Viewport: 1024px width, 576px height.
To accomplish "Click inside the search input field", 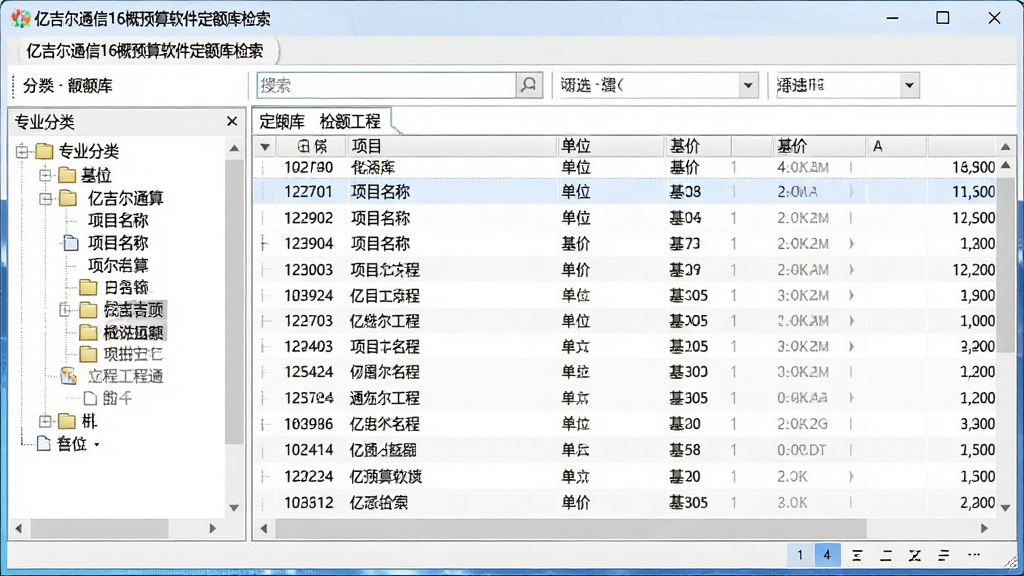I will tap(387, 86).
